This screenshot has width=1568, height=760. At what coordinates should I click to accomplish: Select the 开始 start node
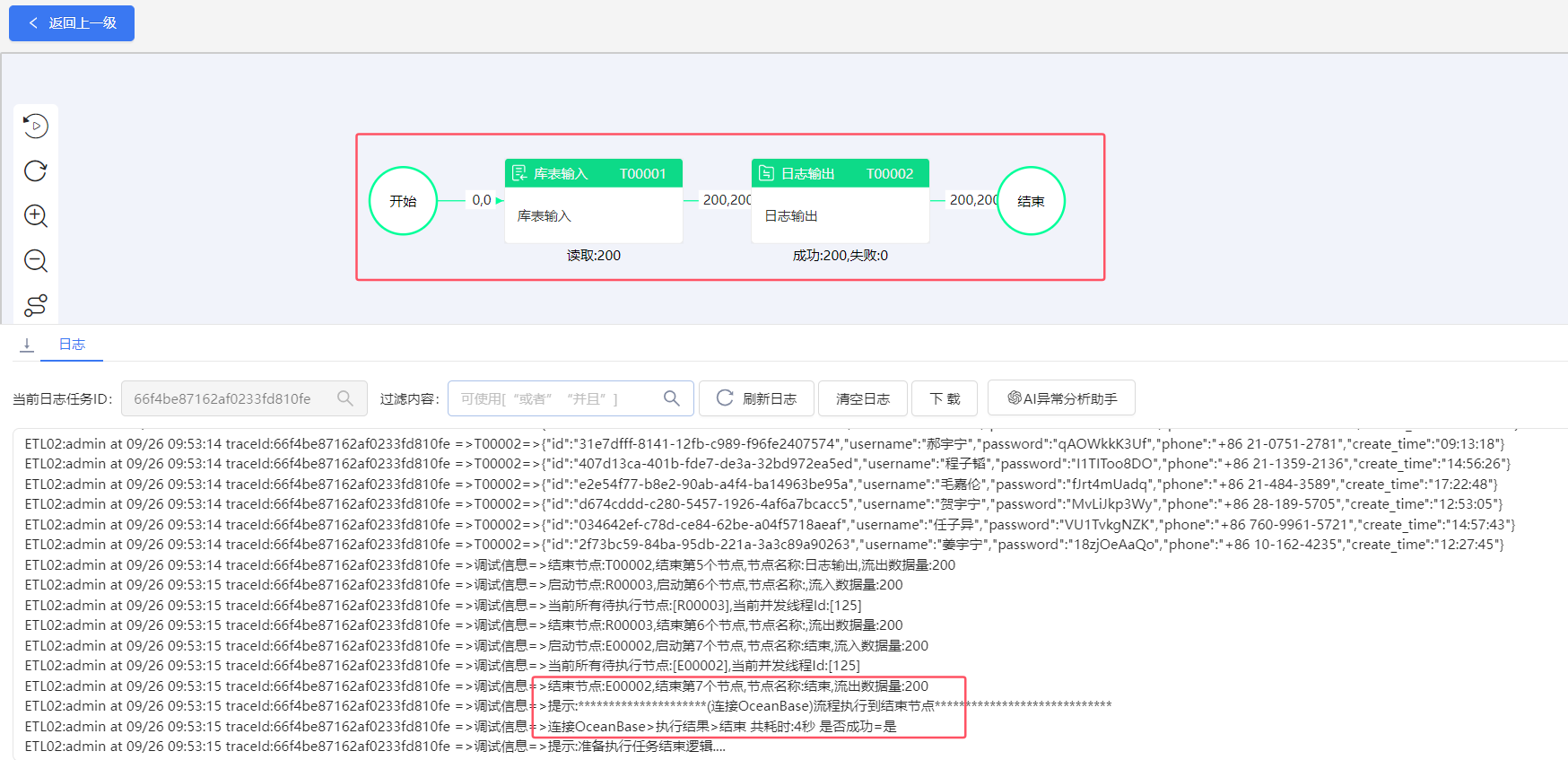click(x=404, y=201)
